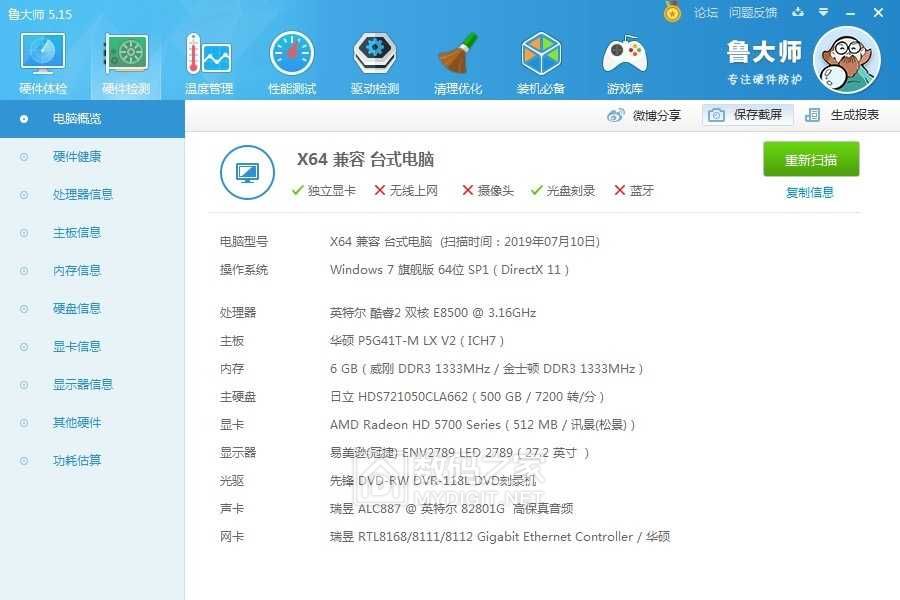The image size is (900, 600).
Task: Click monitor value ENV2789 LED
Action: (459, 453)
